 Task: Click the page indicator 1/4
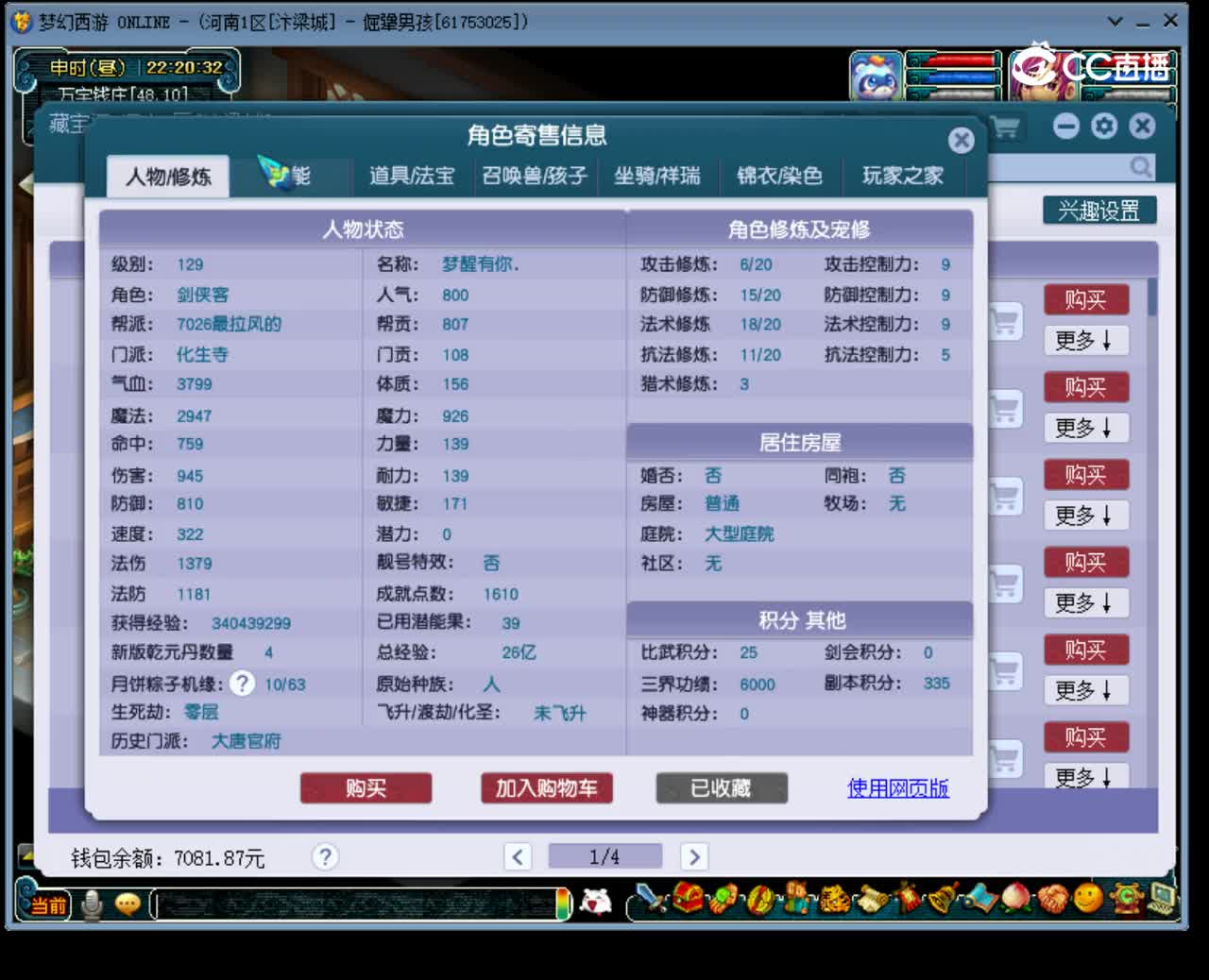pos(605,856)
